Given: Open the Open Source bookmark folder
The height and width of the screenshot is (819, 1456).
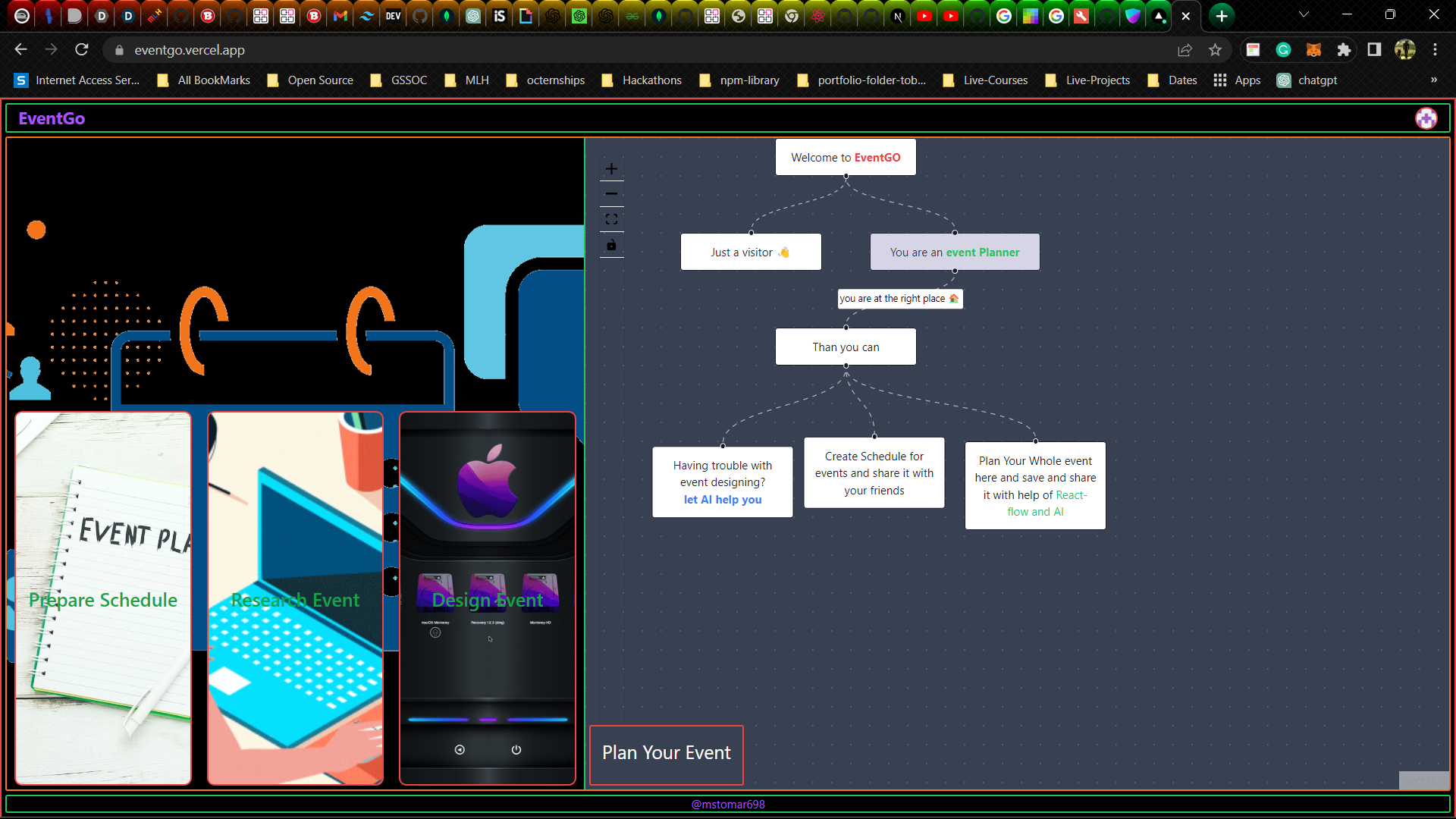Looking at the screenshot, I should pyautogui.click(x=310, y=80).
